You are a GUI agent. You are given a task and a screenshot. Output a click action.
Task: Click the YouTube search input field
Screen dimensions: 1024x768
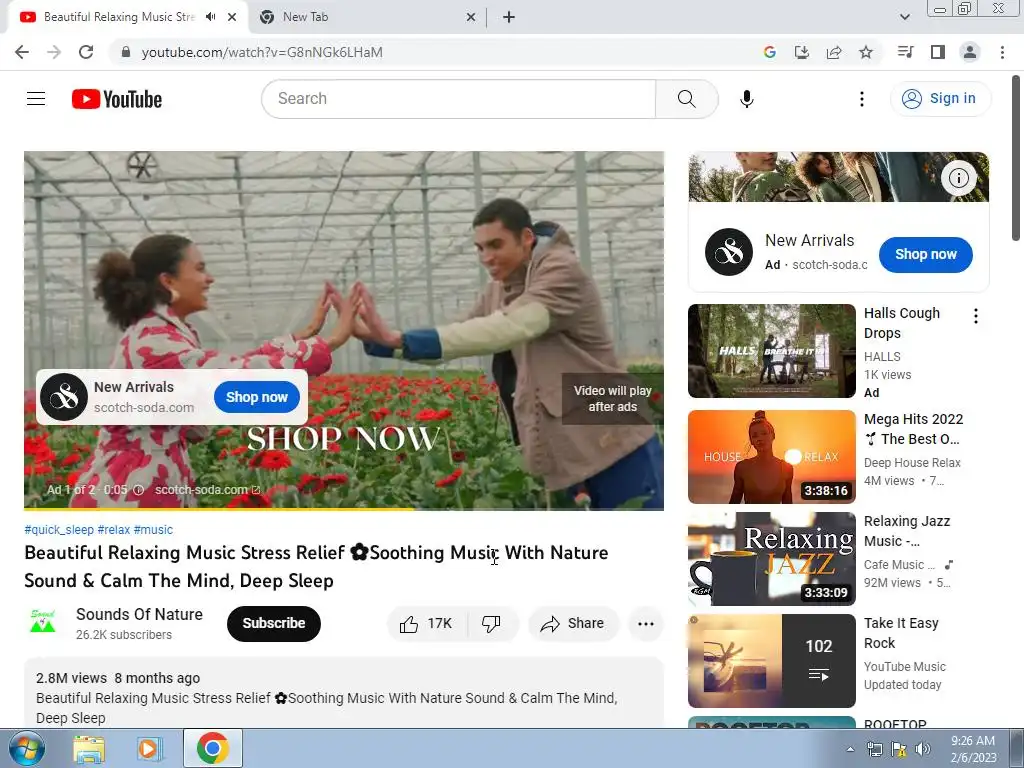(458, 99)
